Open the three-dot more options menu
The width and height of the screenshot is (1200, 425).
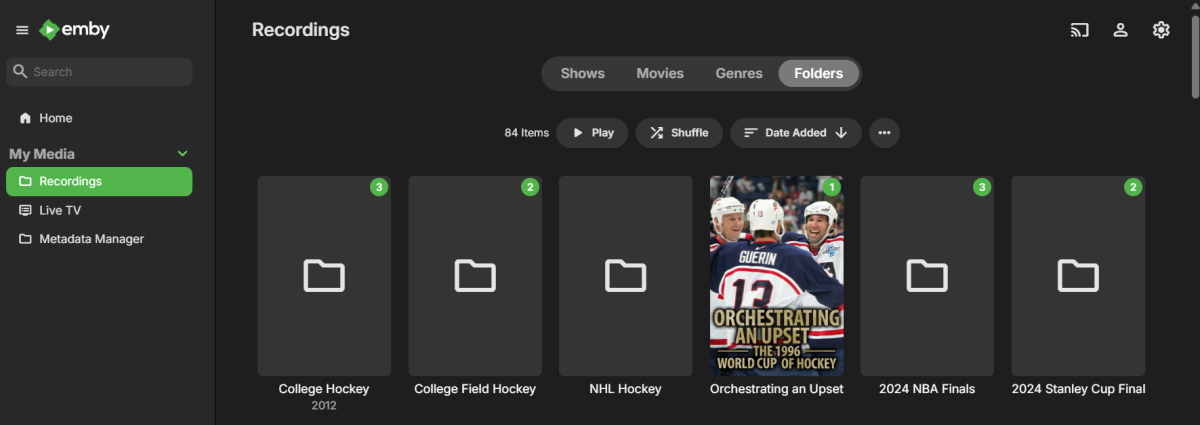click(x=884, y=133)
